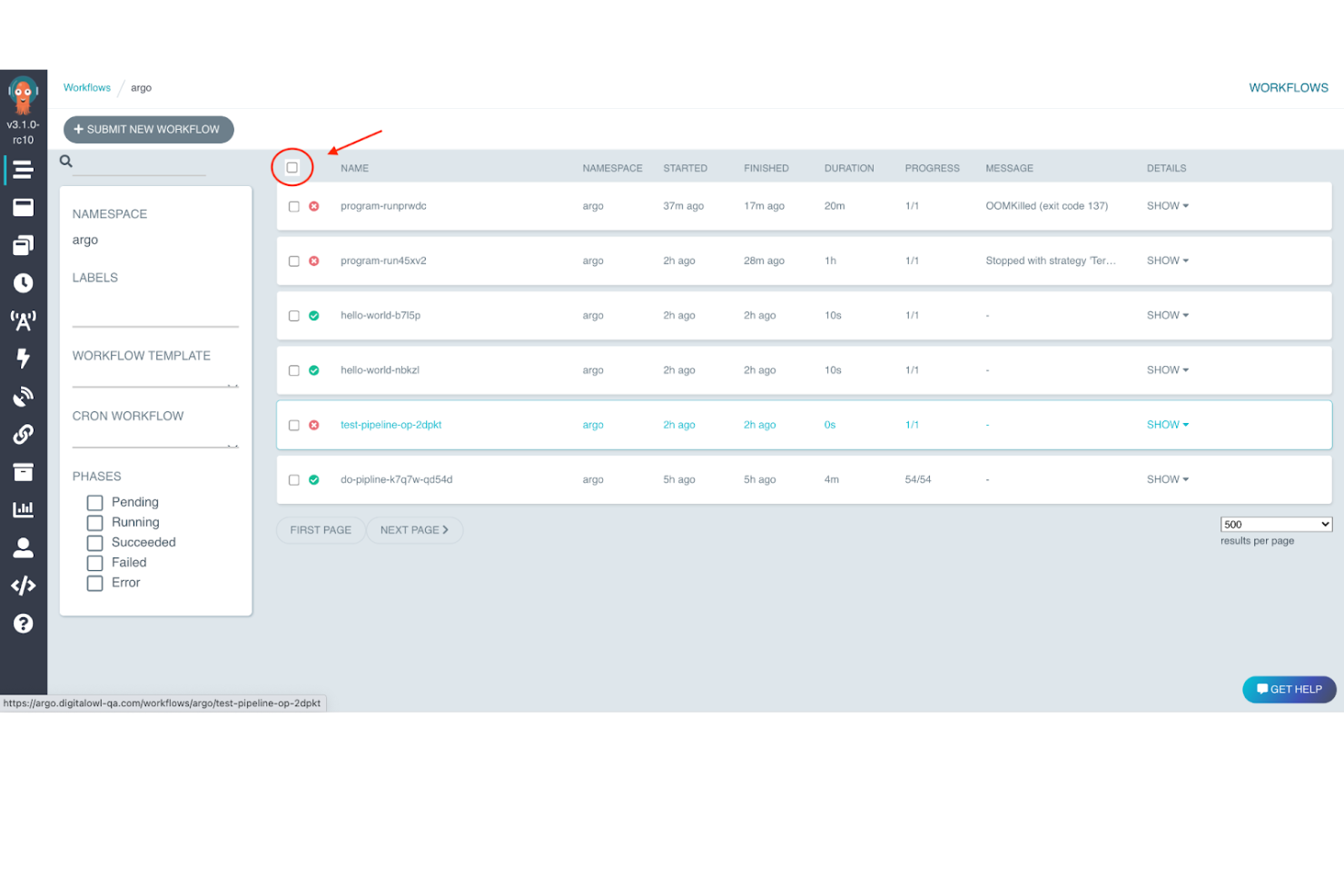Screen dimensions: 1344x896
Task: Open the Events page via lightning icon
Action: coord(23,358)
